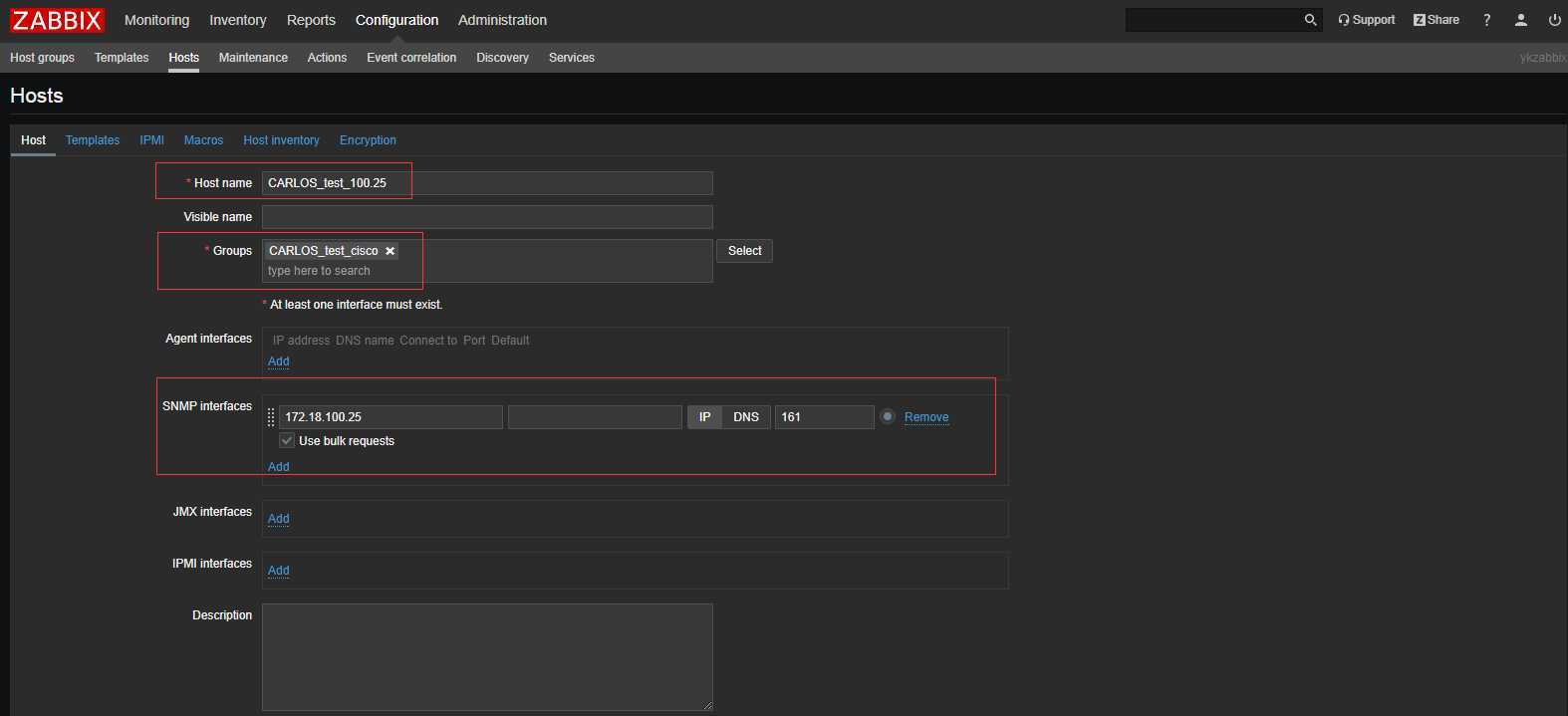Go to Discovery submenu
The image size is (1568, 716).
pyautogui.click(x=502, y=58)
